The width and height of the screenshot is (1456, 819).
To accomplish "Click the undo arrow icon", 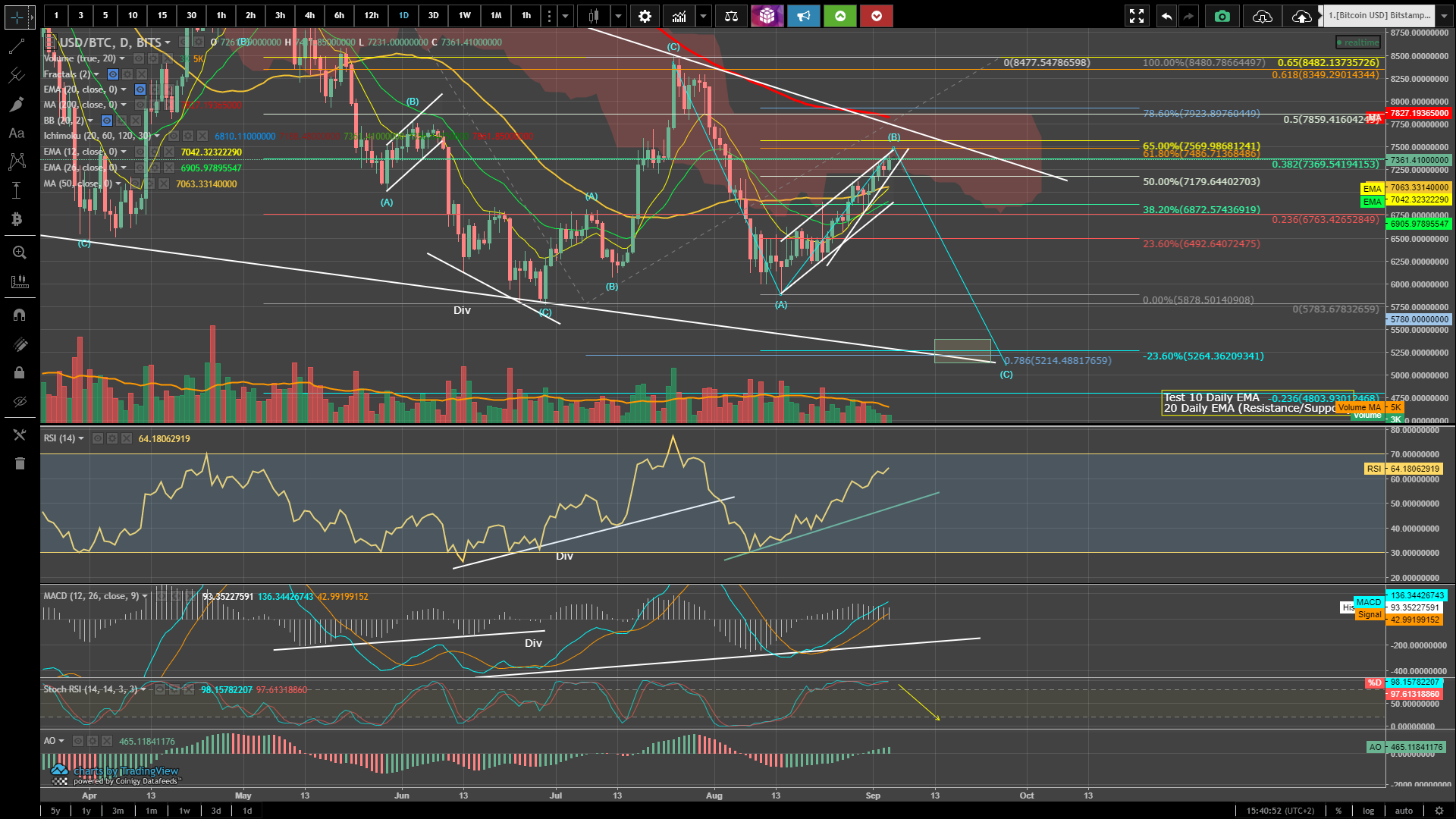I will pyautogui.click(x=1166, y=16).
